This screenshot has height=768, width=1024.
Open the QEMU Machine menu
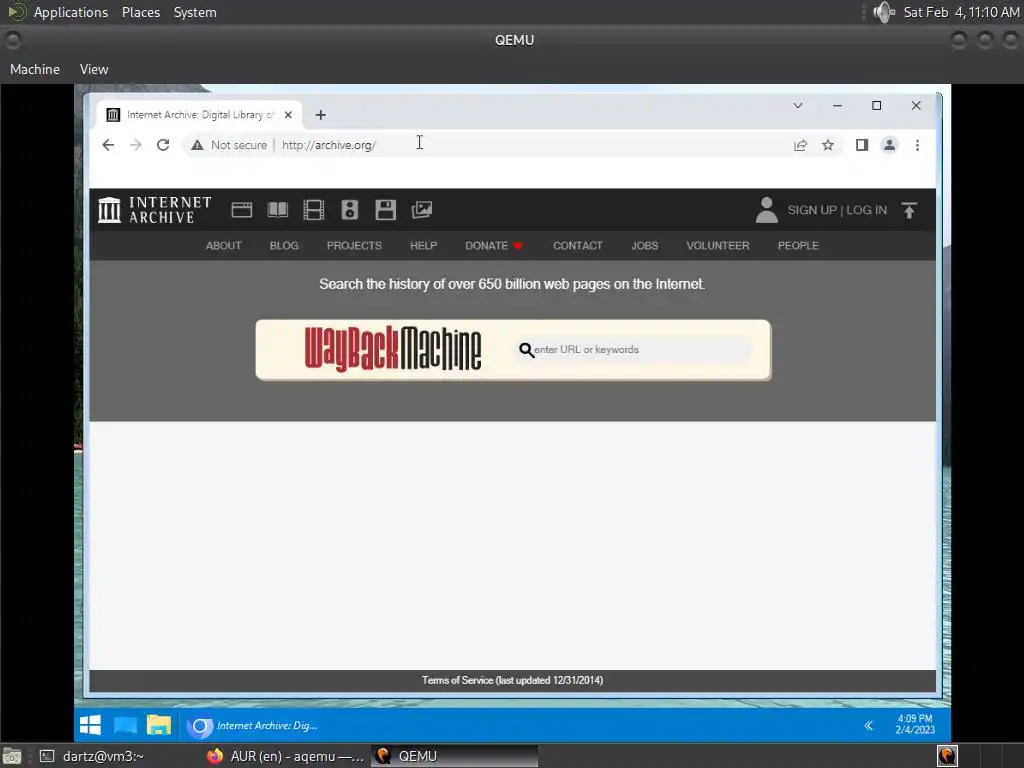[35, 69]
